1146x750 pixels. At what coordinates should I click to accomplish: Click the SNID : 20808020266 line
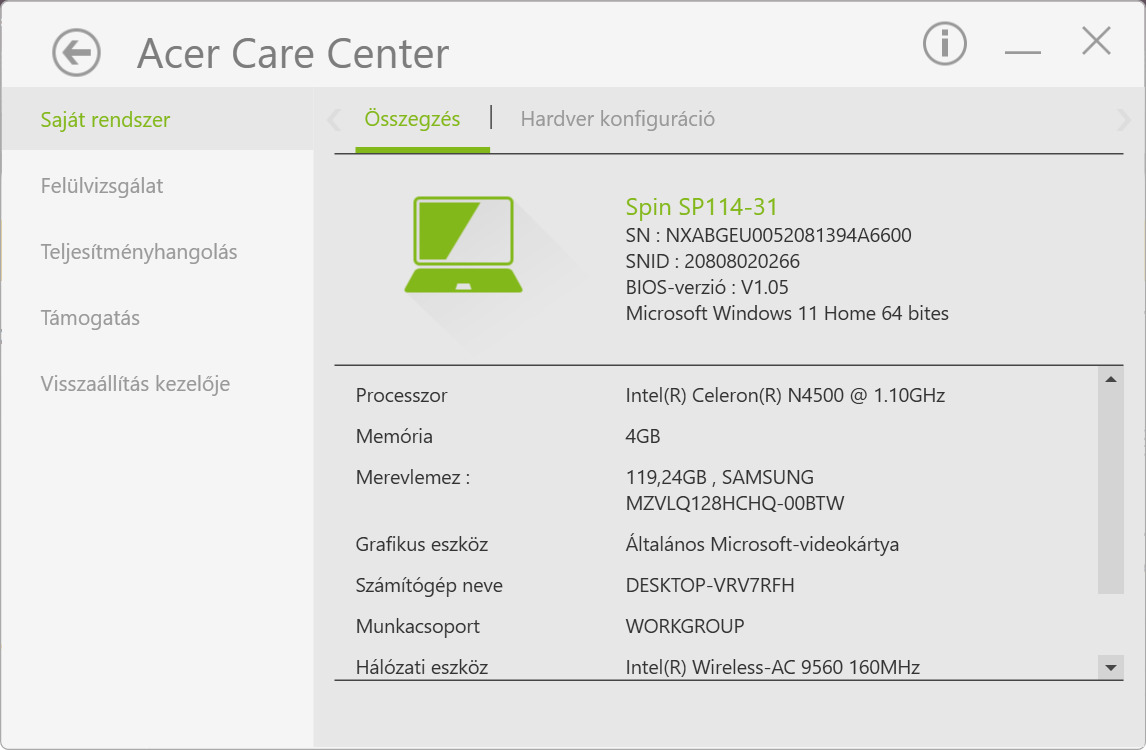[713, 262]
